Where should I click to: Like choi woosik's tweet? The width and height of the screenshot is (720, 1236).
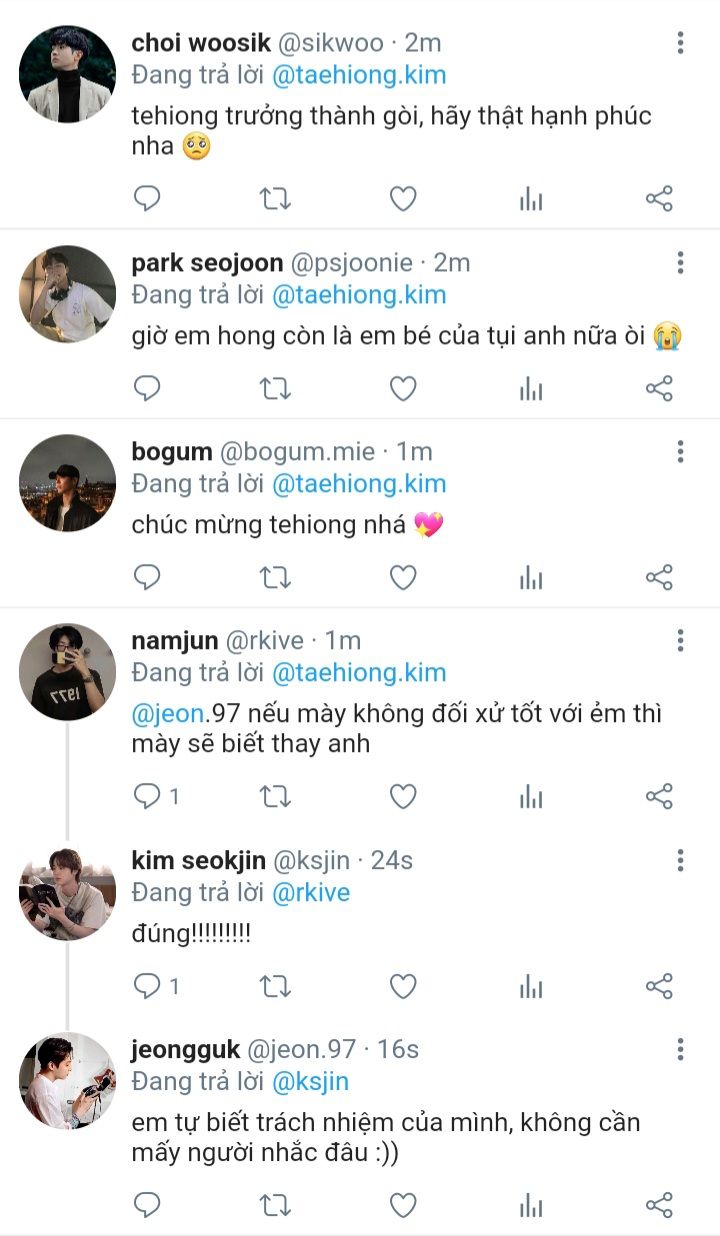[x=402, y=199]
